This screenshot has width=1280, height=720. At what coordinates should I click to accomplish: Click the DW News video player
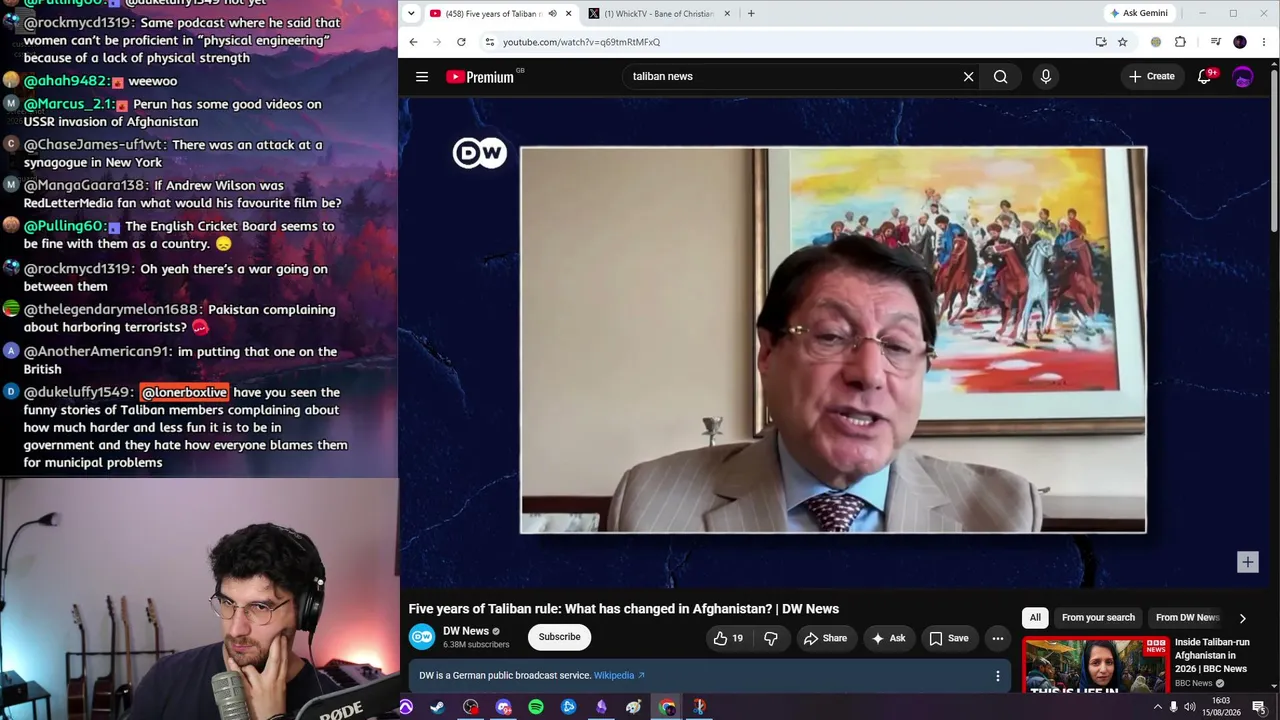pos(833,340)
